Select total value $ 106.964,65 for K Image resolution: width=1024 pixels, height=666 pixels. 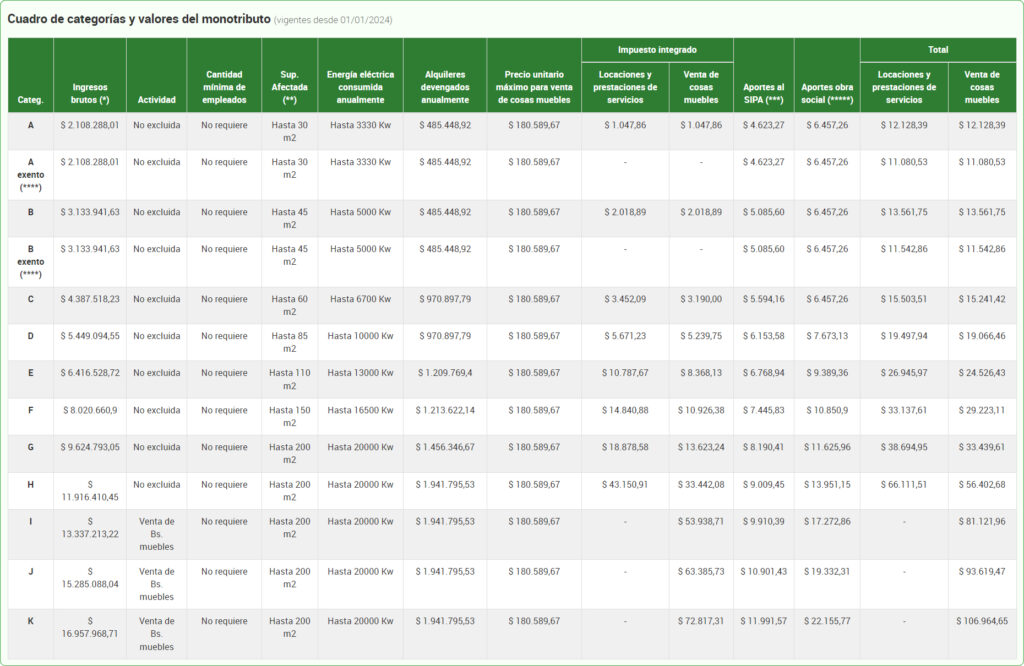(982, 621)
